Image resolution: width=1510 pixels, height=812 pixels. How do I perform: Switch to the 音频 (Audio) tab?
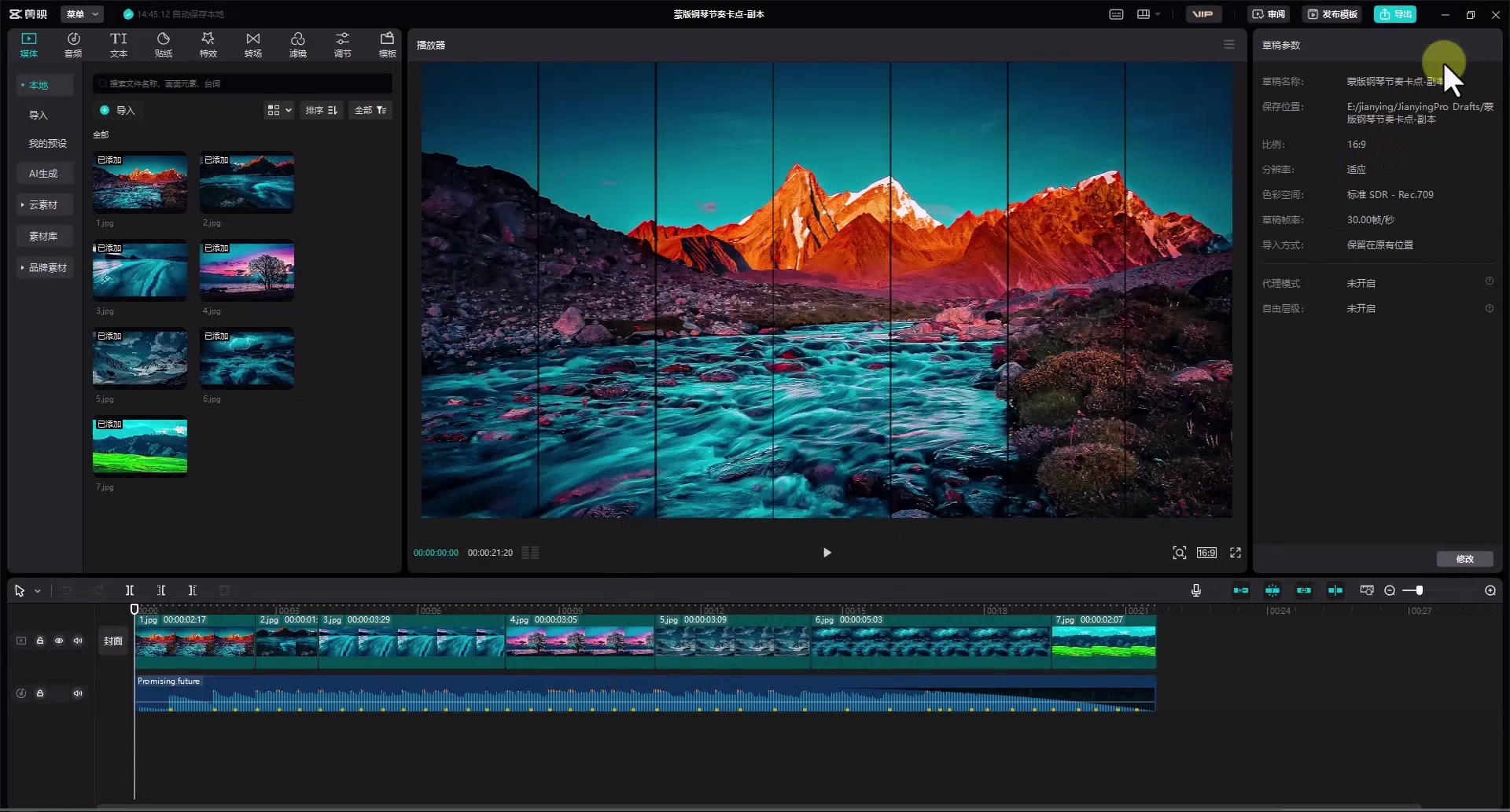tap(73, 45)
